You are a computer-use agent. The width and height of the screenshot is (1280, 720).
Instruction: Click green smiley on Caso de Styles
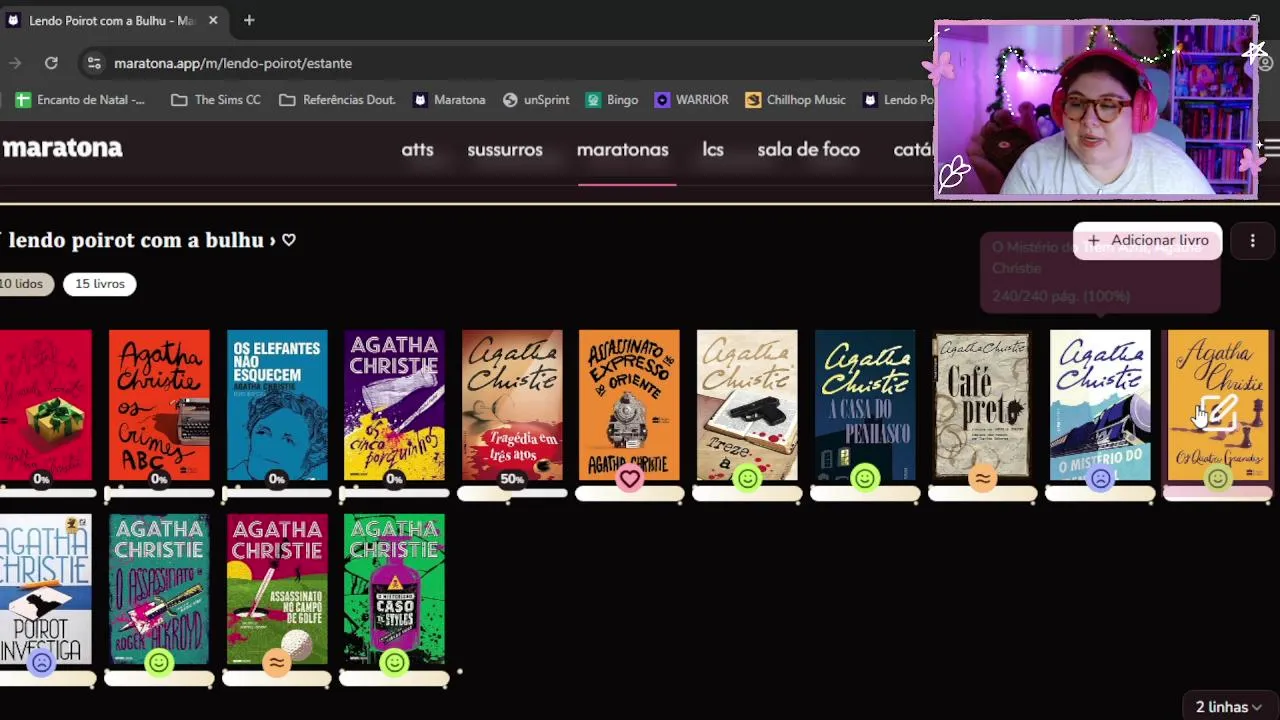pyautogui.click(x=394, y=663)
